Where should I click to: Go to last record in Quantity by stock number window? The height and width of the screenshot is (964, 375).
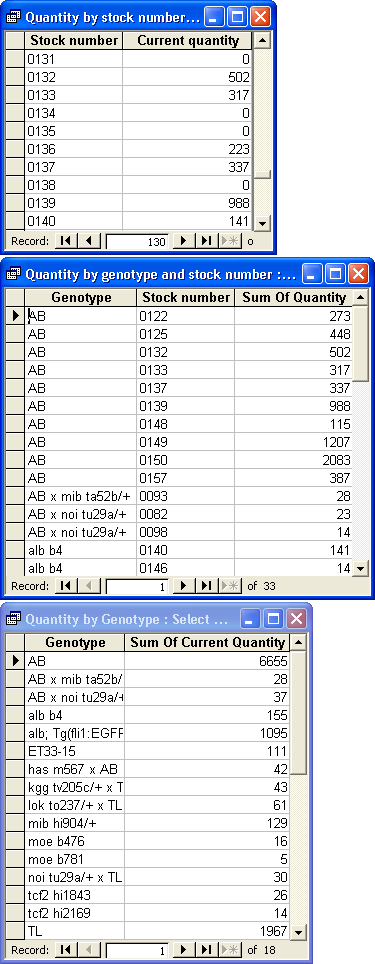point(206,241)
